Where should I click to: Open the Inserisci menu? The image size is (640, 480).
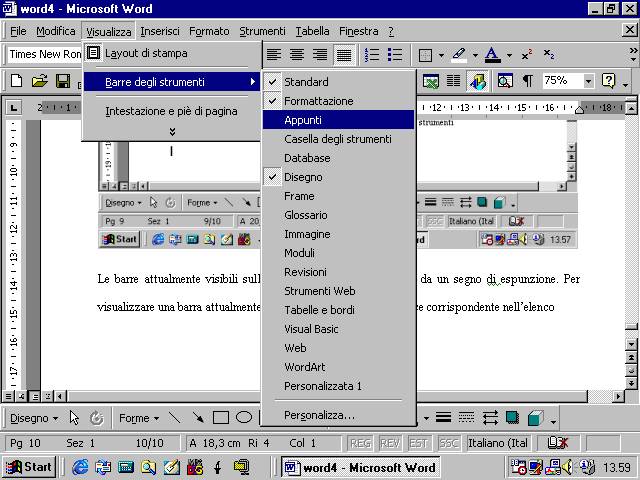(x=160, y=31)
